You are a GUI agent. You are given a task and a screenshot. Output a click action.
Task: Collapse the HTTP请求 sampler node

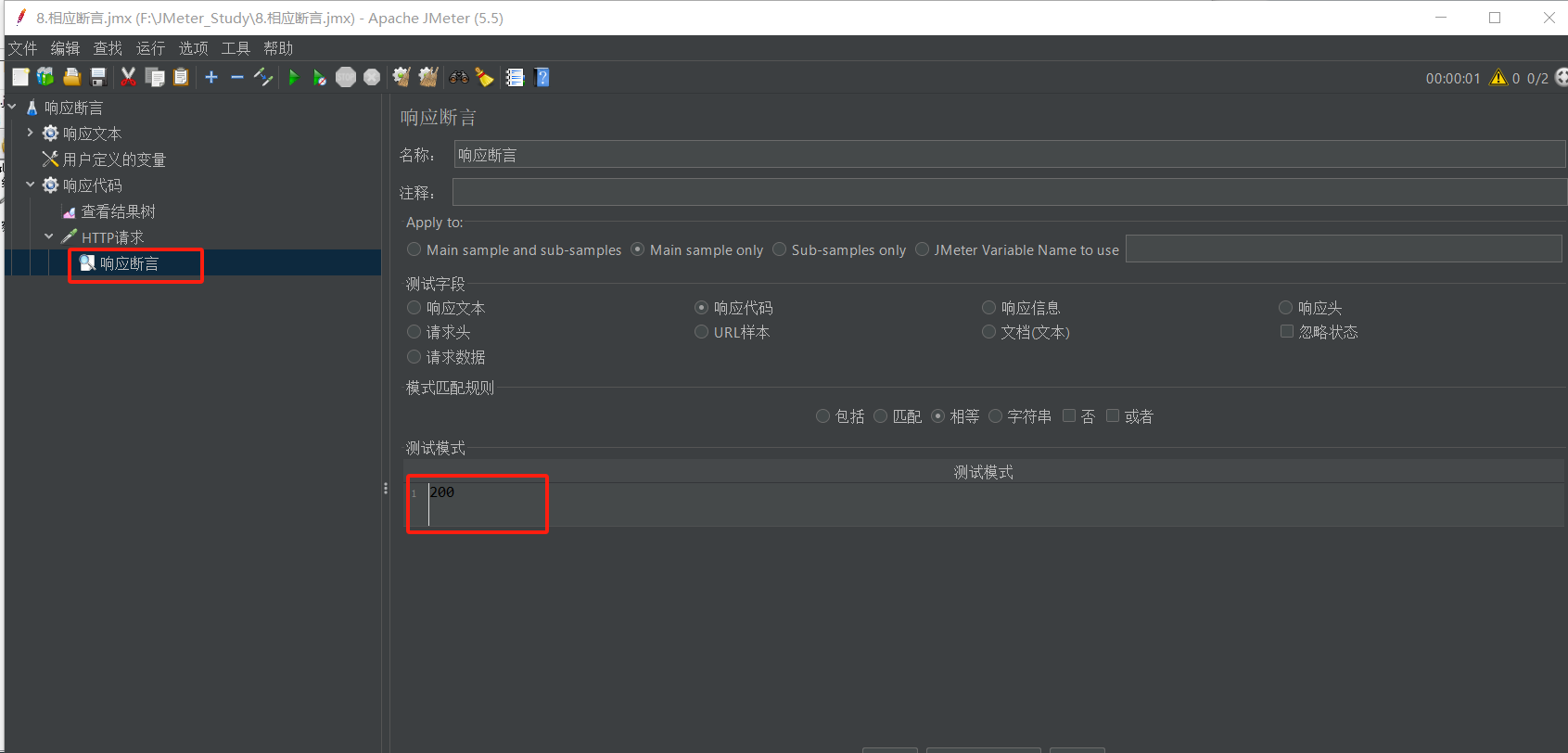49,237
